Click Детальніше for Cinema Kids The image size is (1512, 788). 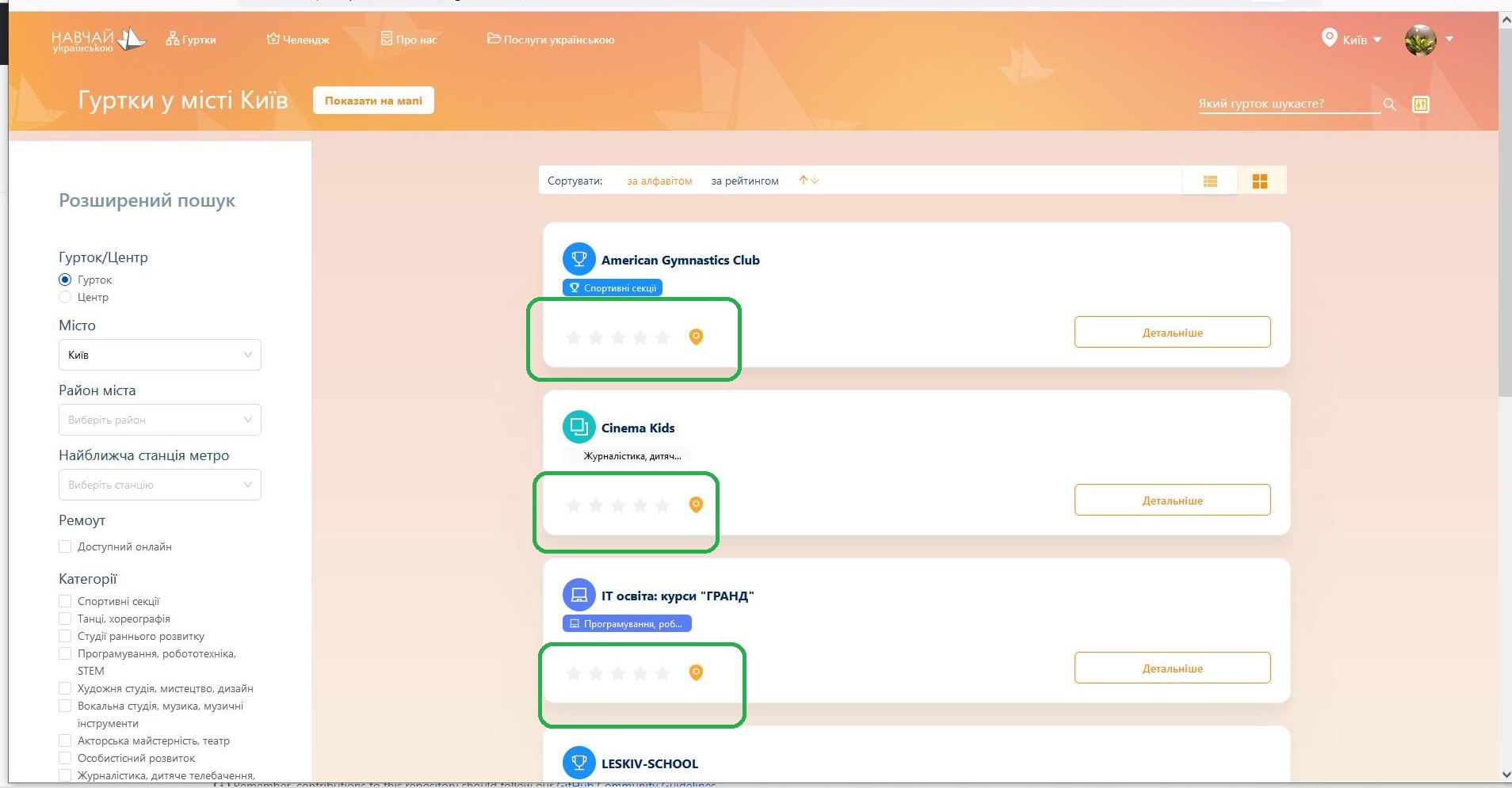[1172, 501]
